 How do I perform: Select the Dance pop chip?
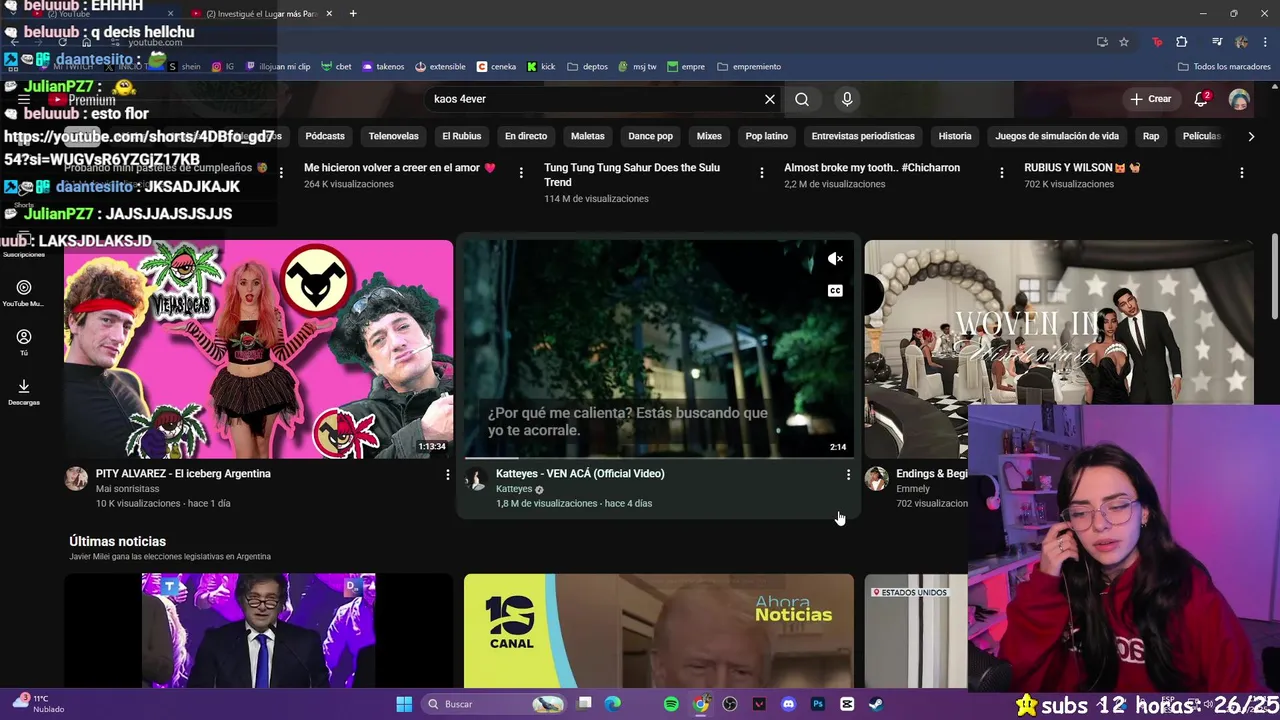click(651, 136)
